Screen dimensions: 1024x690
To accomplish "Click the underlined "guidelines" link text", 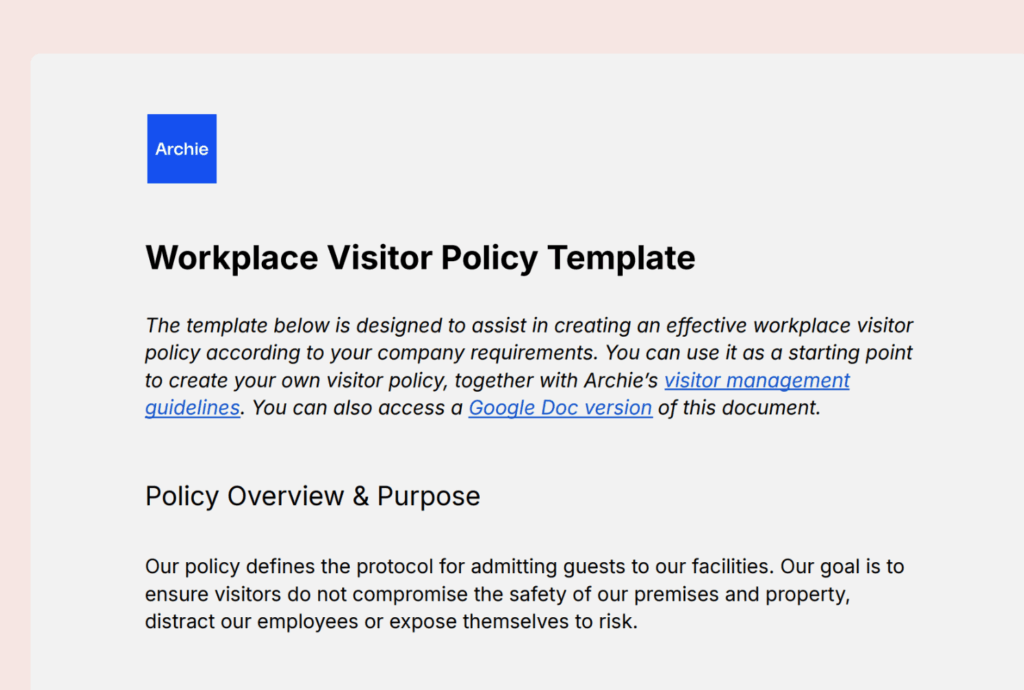I will coord(192,407).
